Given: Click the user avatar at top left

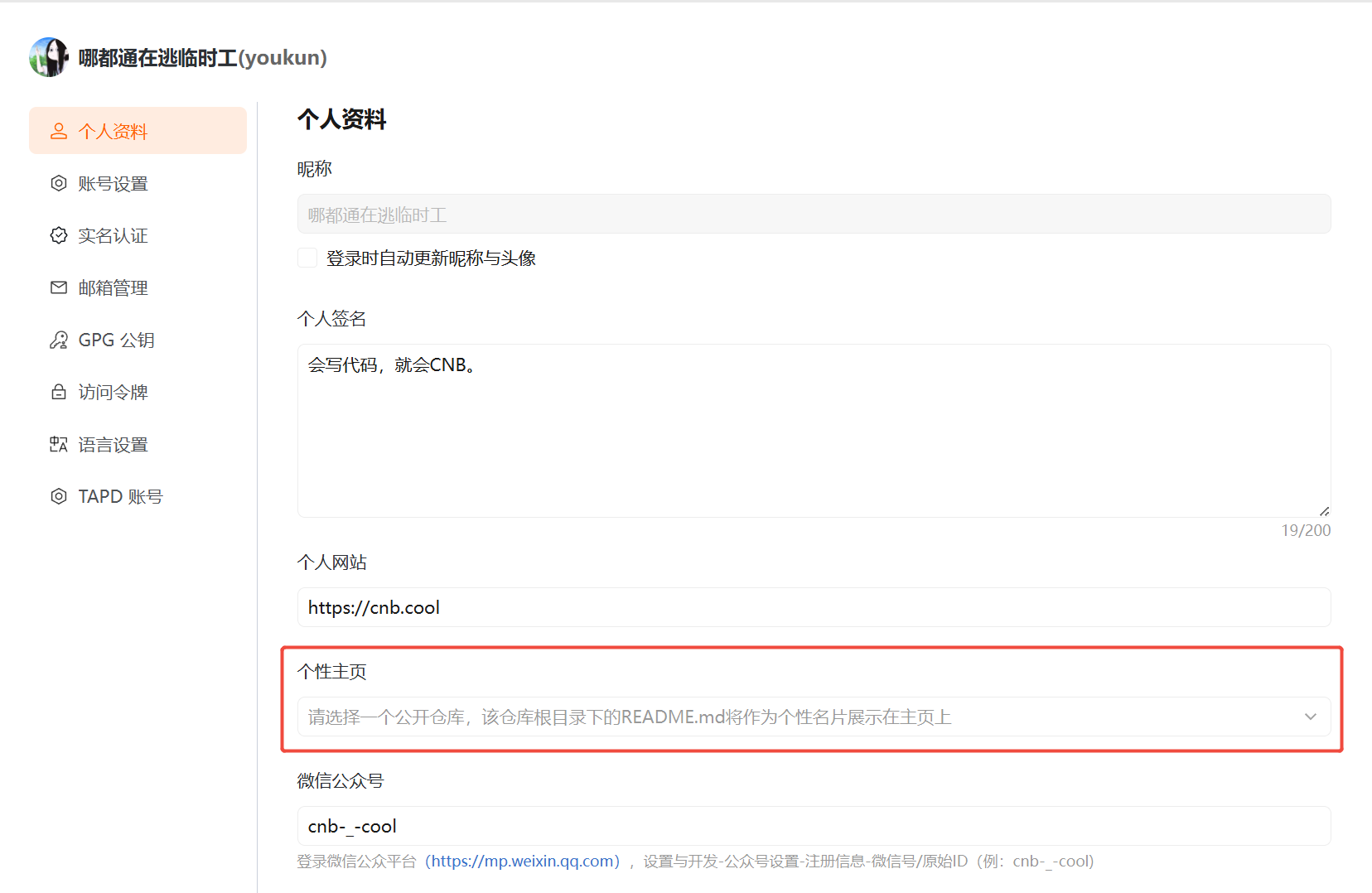Looking at the screenshot, I should tap(48, 56).
